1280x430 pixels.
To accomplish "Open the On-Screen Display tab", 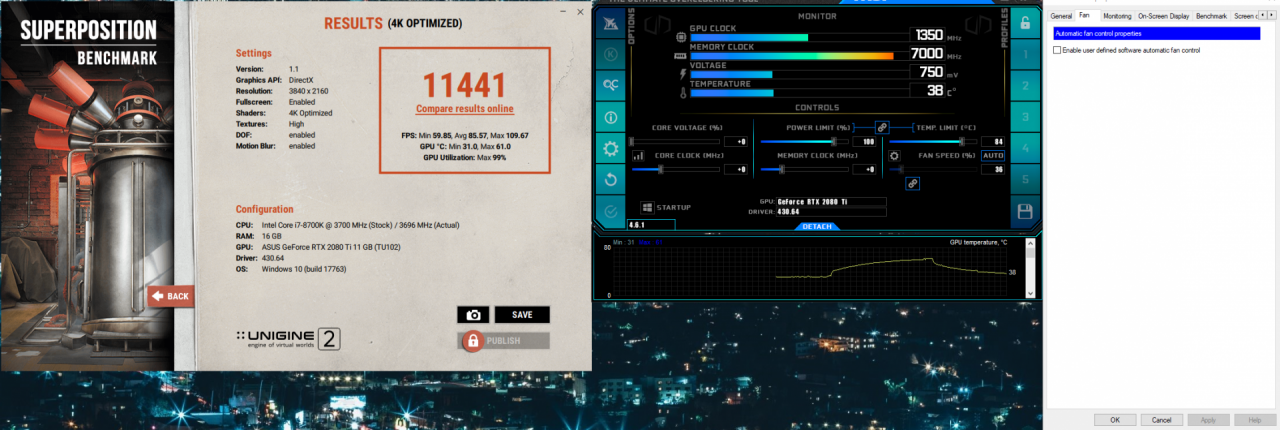I will point(1164,16).
